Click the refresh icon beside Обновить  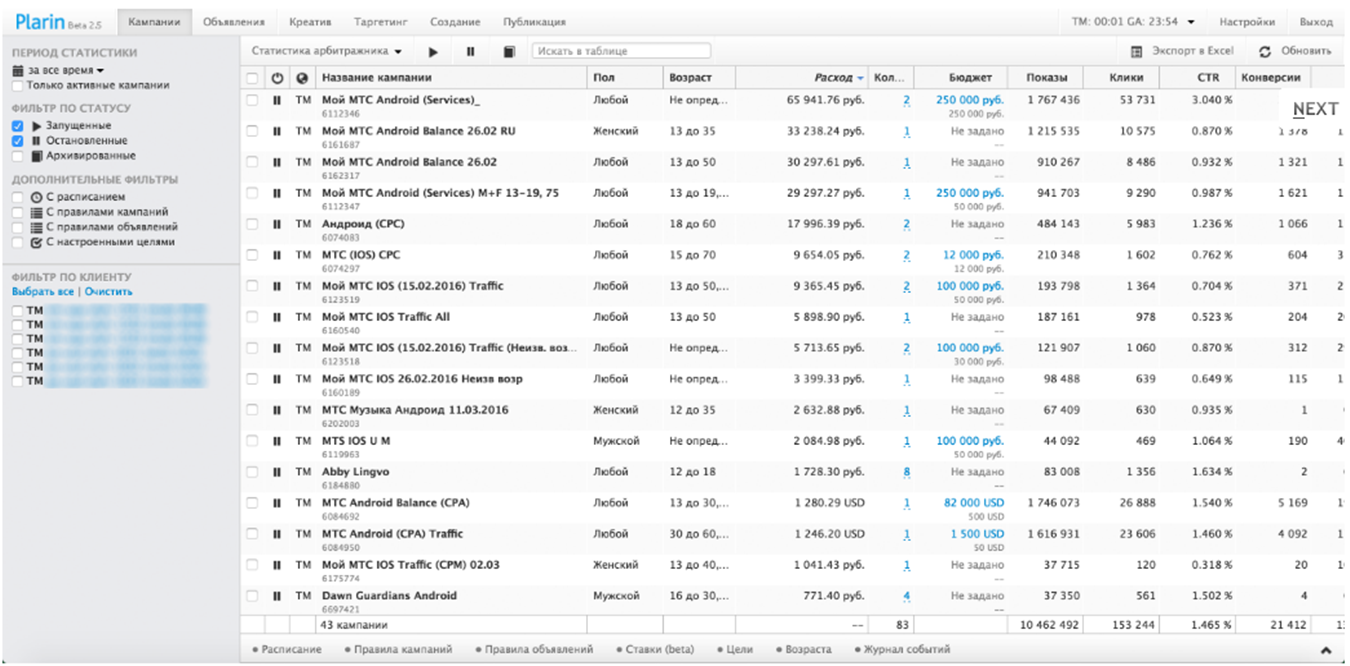tap(1265, 51)
